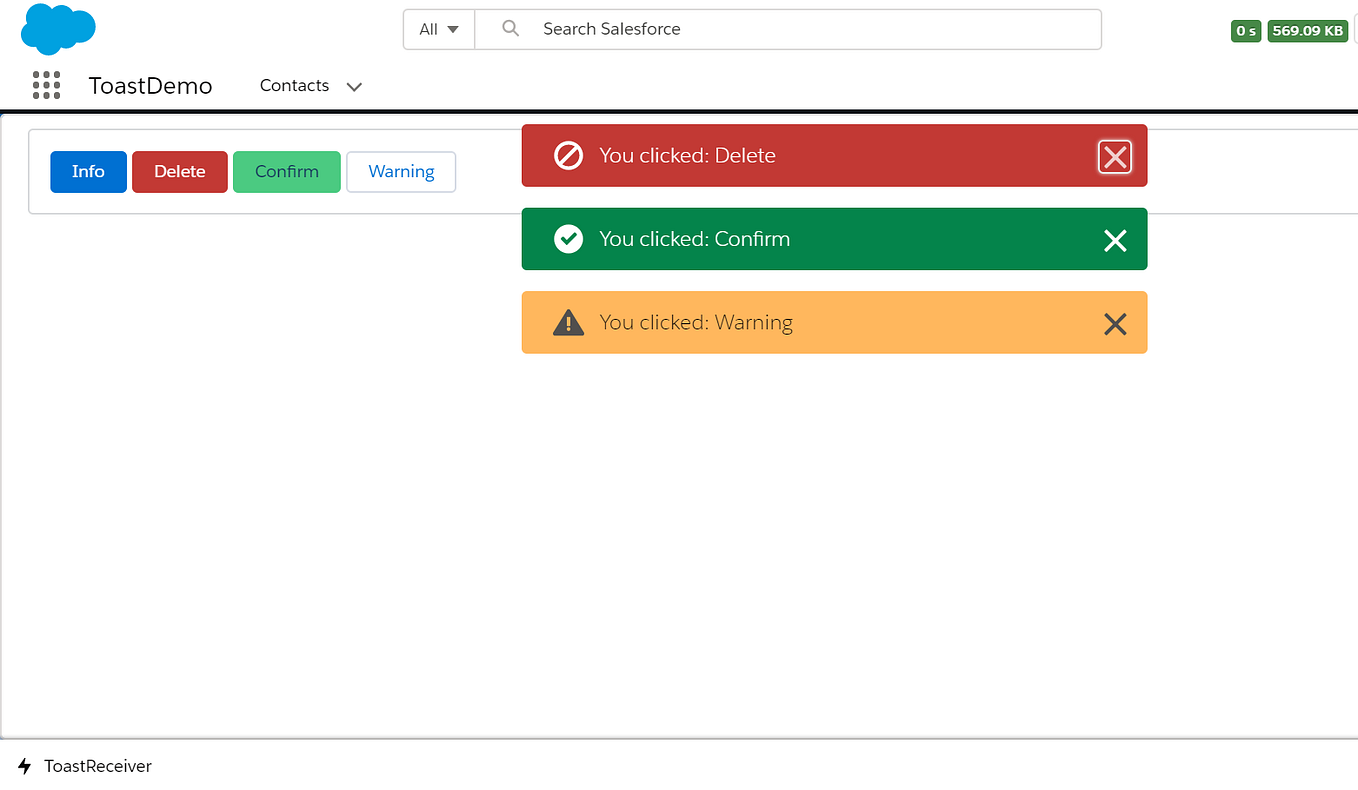Viewport: 1358px width, 790px height.
Task: Click the search magnifier icon
Action: (x=510, y=29)
